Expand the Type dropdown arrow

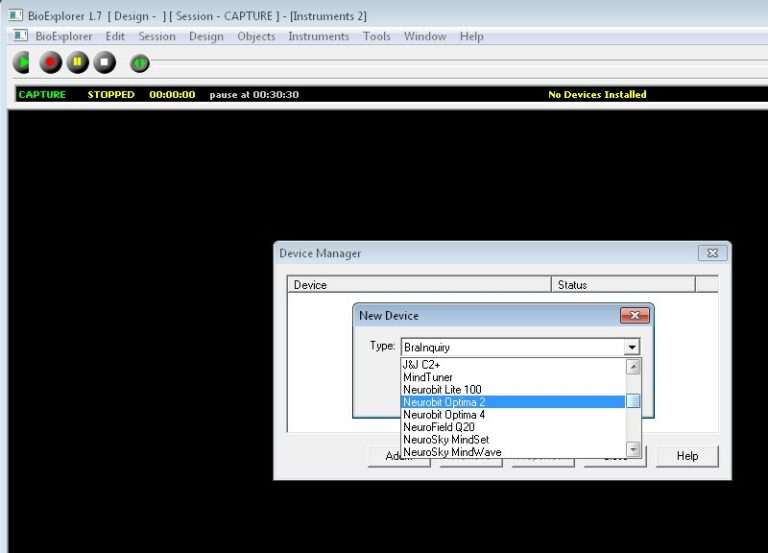pyautogui.click(x=632, y=347)
